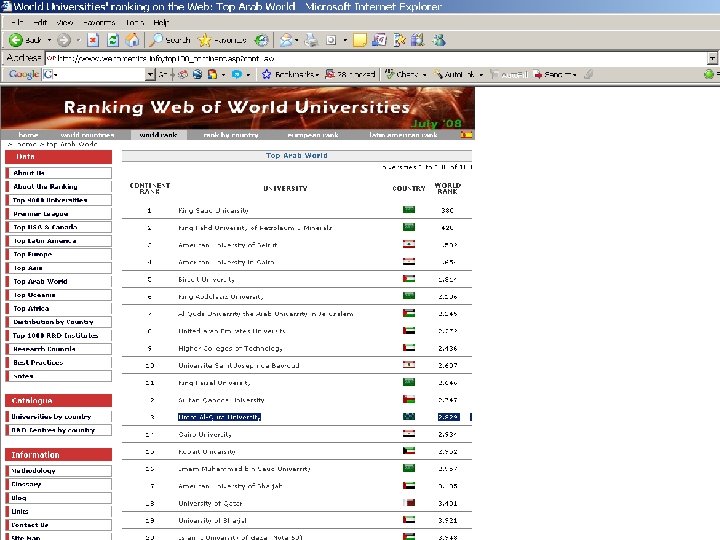The image size is (720, 540).
Task: Open the Bookmarks dropdown arrow in Google toolbar
Action: point(317,74)
